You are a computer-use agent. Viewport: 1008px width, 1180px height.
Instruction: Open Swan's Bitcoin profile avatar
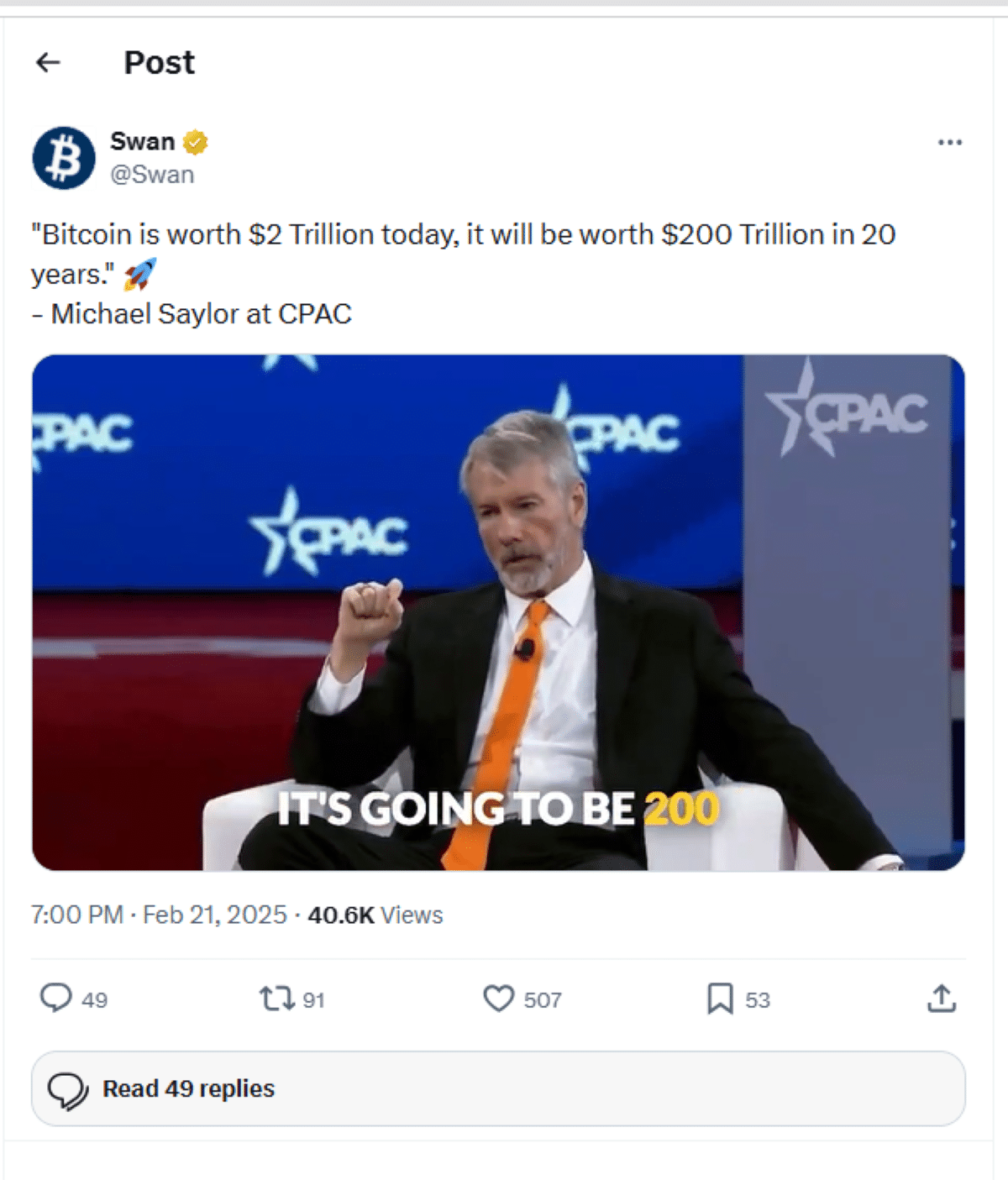[x=64, y=158]
